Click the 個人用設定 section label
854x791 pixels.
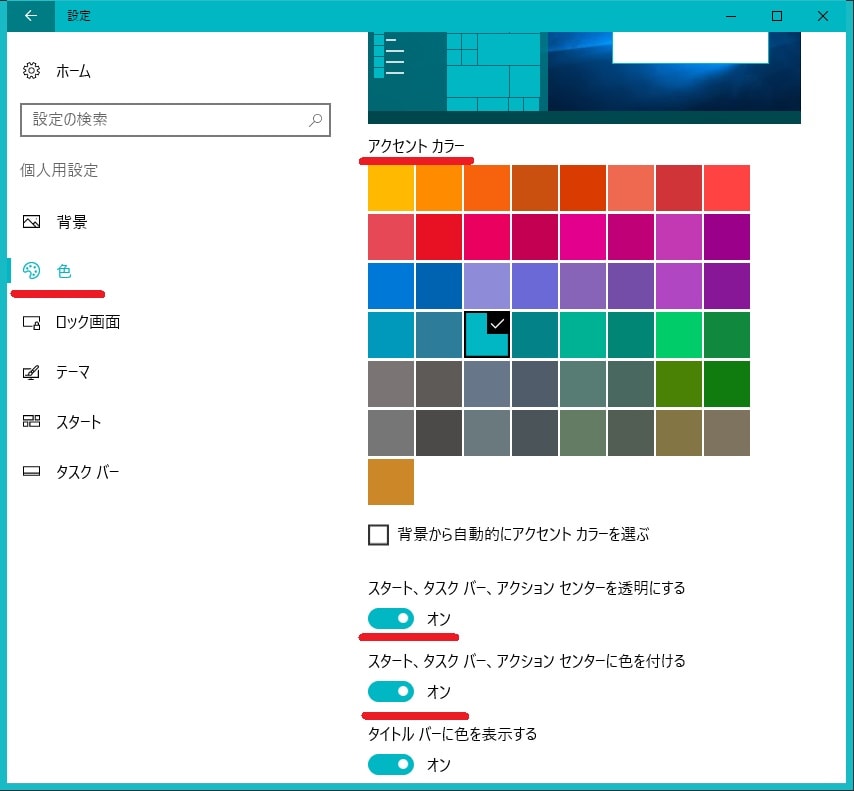point(59,171)
